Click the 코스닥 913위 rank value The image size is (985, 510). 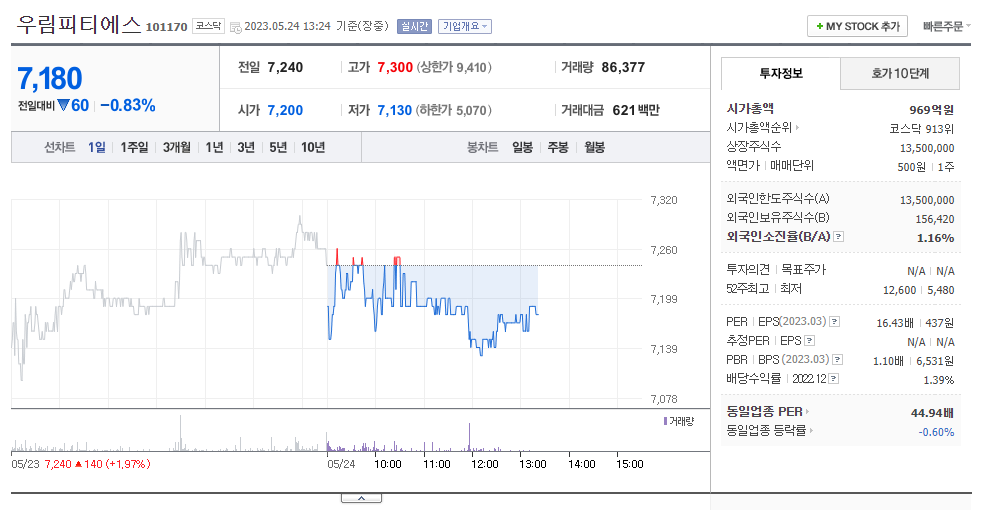click(x=922, y=129)
